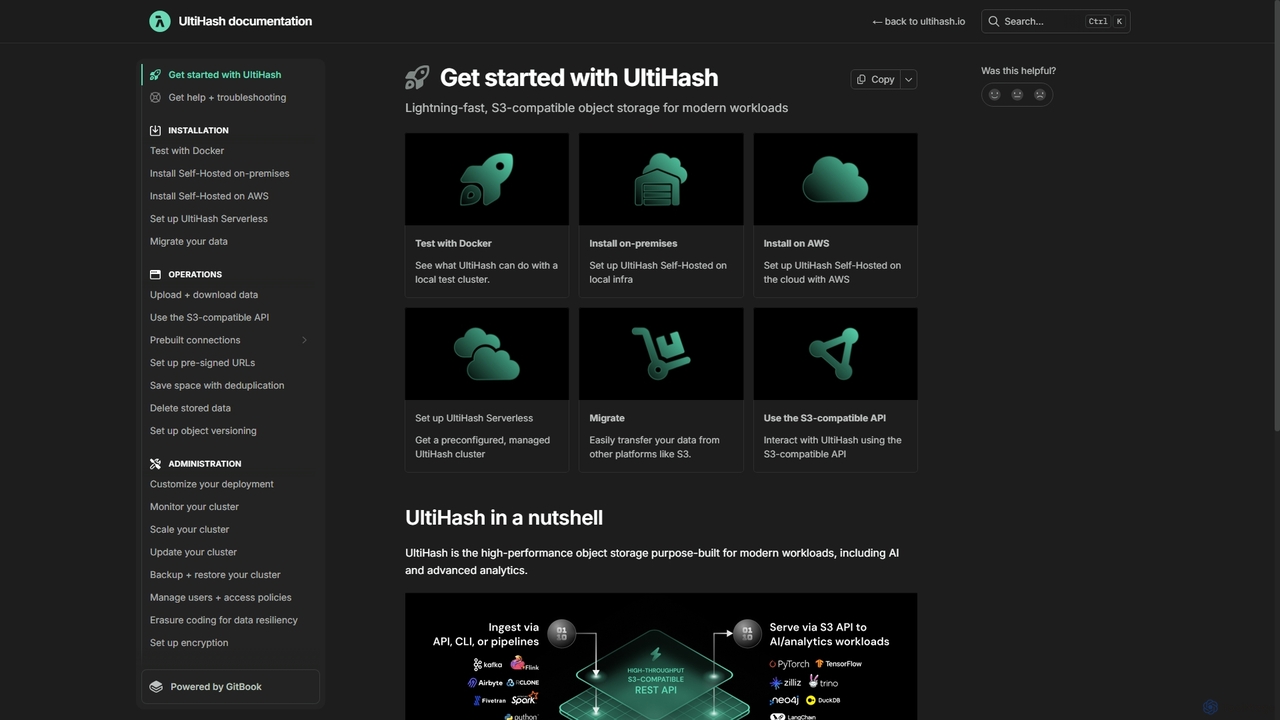Click Install on AWS card title
1280x720 pixels.
click(796, 243)
